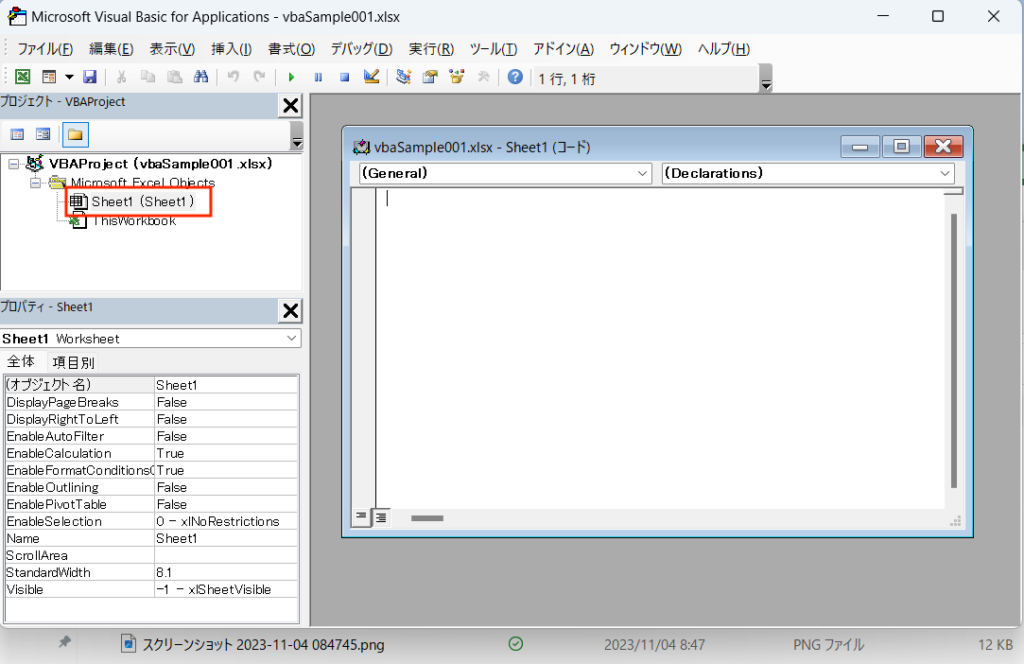Close the Sheet1 code window

point(943,147)
